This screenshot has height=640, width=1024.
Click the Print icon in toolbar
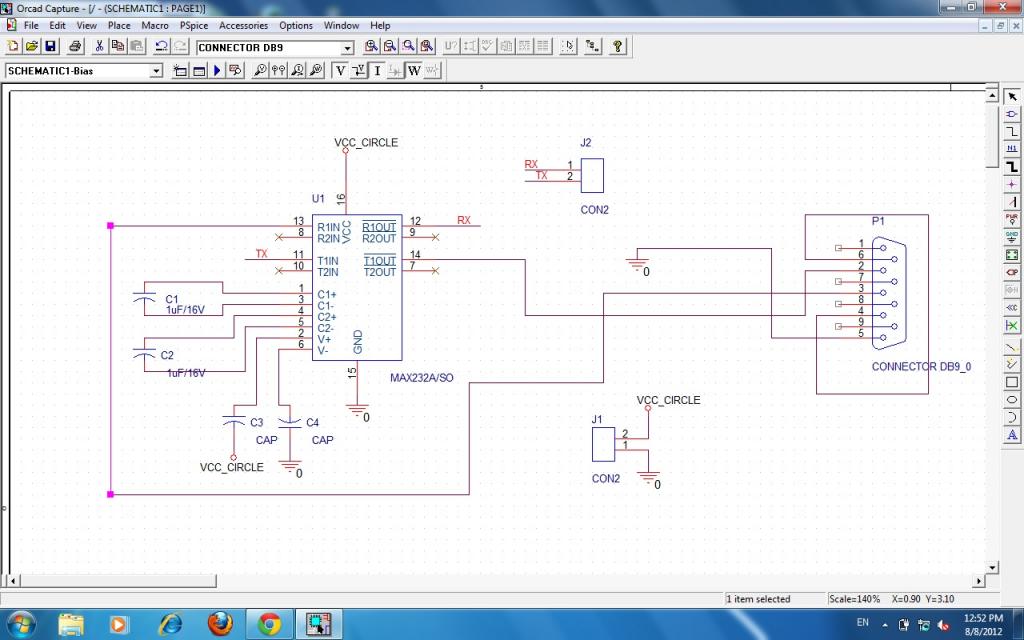click(75, 47)
